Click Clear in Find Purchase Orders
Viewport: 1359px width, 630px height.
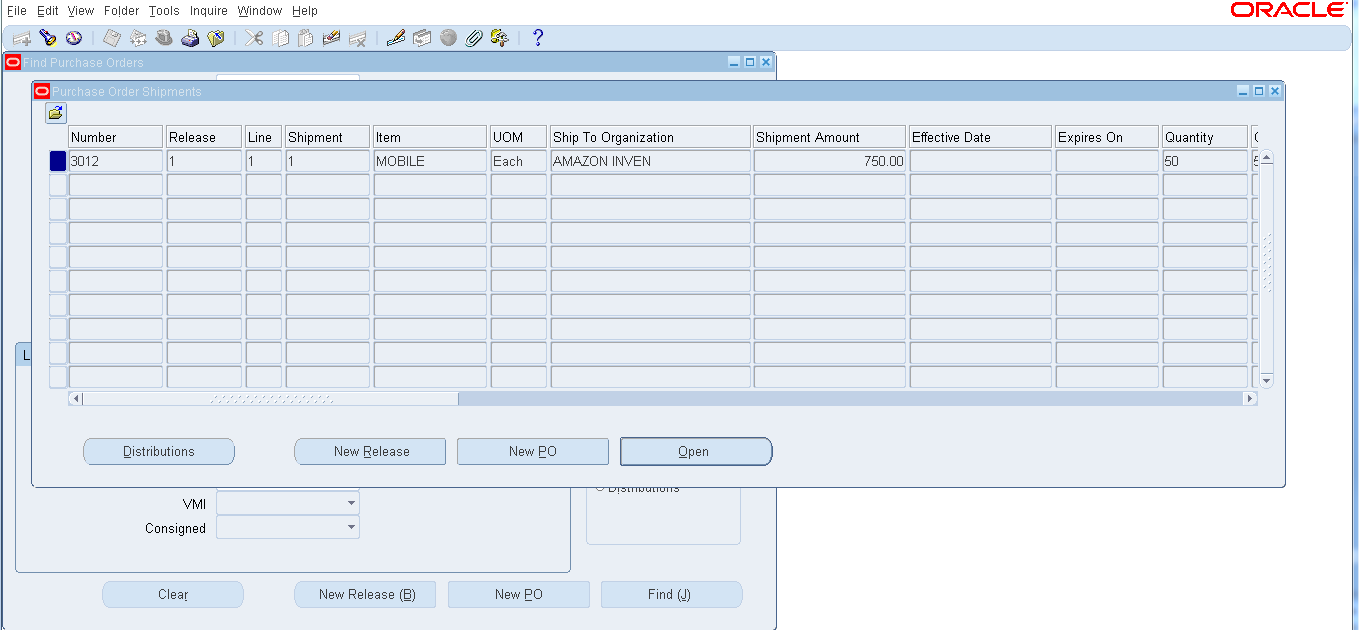click(x=173, y=595)
